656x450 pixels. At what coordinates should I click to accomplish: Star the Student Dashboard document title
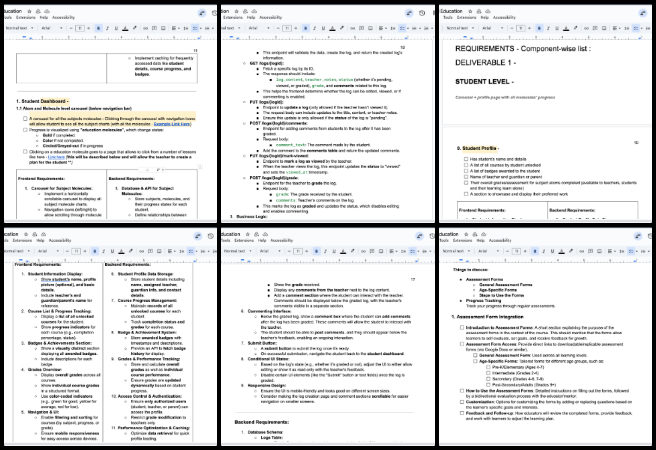click(x=29, y=11)
